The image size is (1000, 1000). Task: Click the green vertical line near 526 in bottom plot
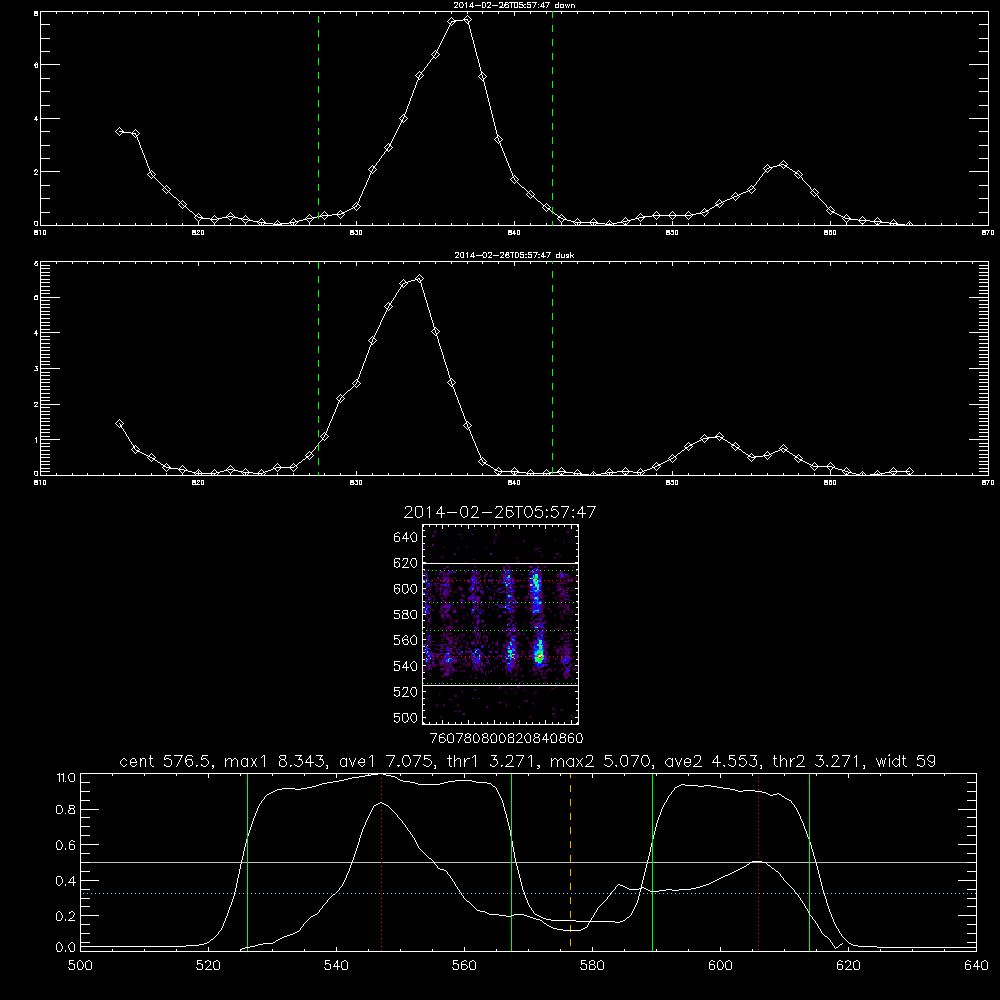pyautogui.click(x=247, y=861)
